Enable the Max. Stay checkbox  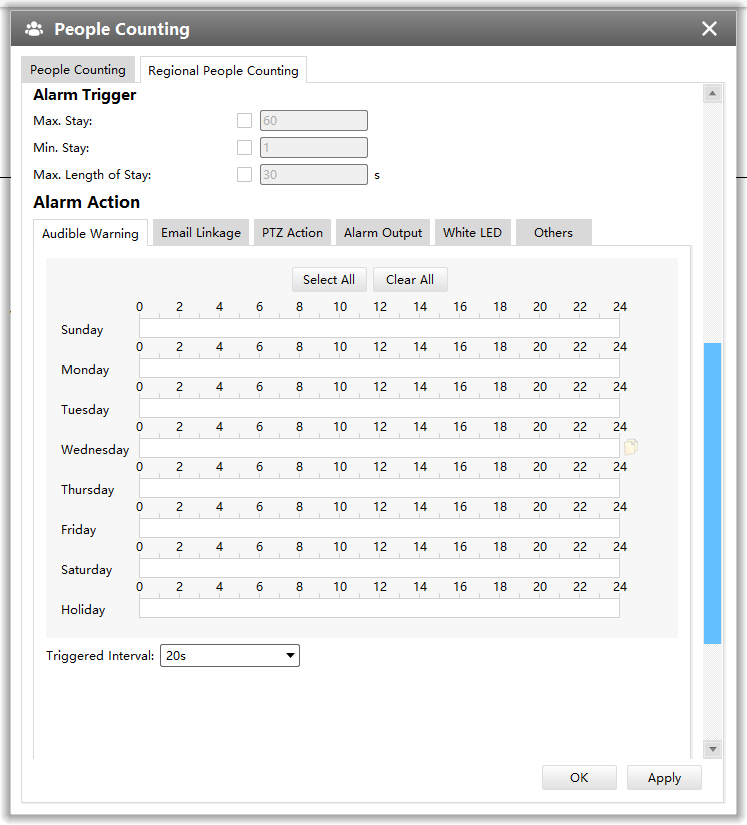pyautogui.click(x=244, y=121)
